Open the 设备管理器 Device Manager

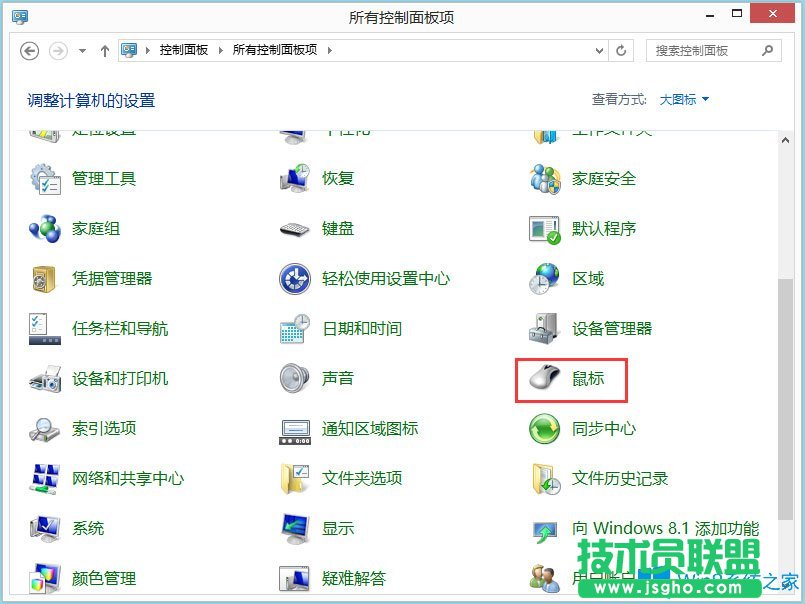click(x=612, y=328)
